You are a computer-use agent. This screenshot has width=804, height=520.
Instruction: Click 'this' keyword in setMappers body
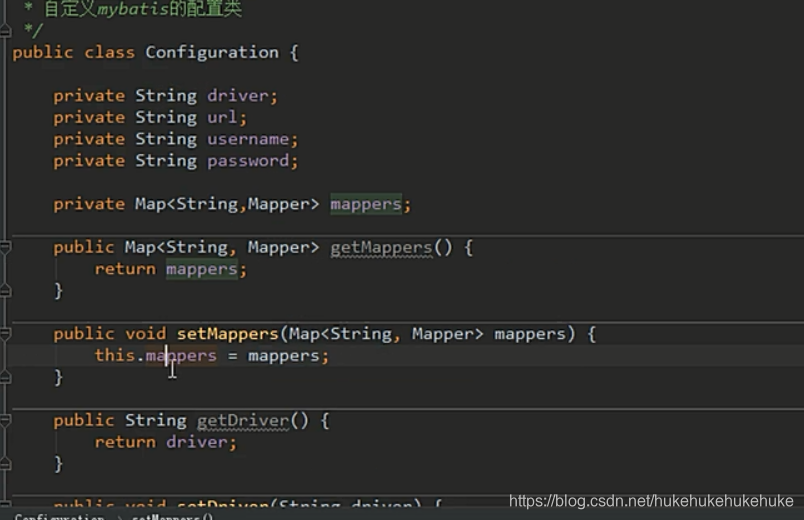(115, 355)
